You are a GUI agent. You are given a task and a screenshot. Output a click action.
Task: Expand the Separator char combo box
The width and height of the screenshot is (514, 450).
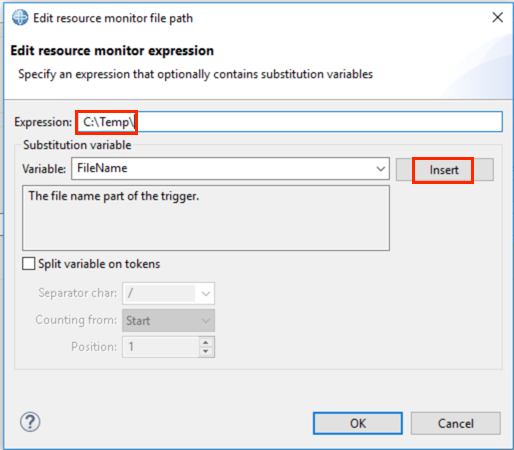[x=206, y=294]
